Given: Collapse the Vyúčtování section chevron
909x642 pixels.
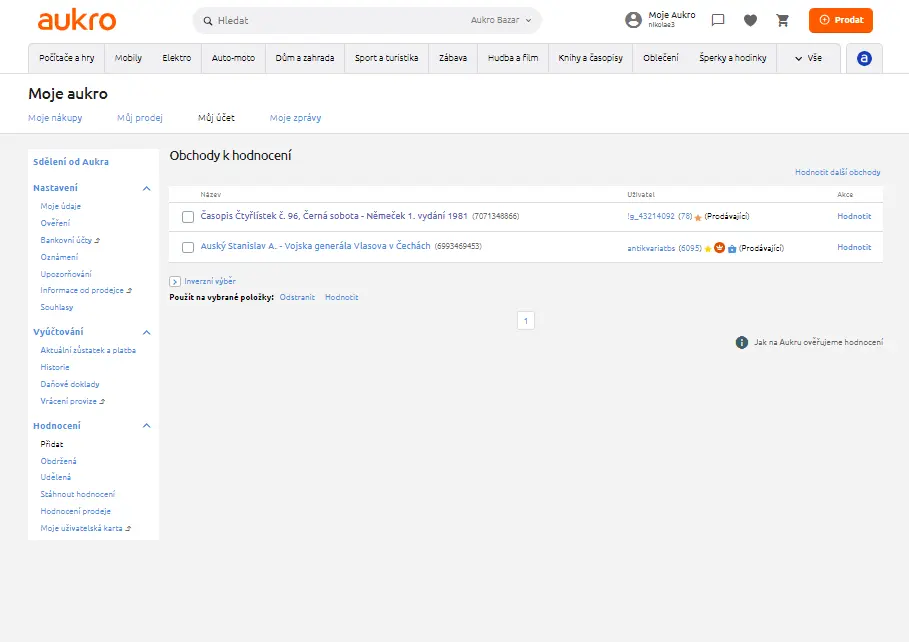Looking at the screenshot, I should coord(147,332).
